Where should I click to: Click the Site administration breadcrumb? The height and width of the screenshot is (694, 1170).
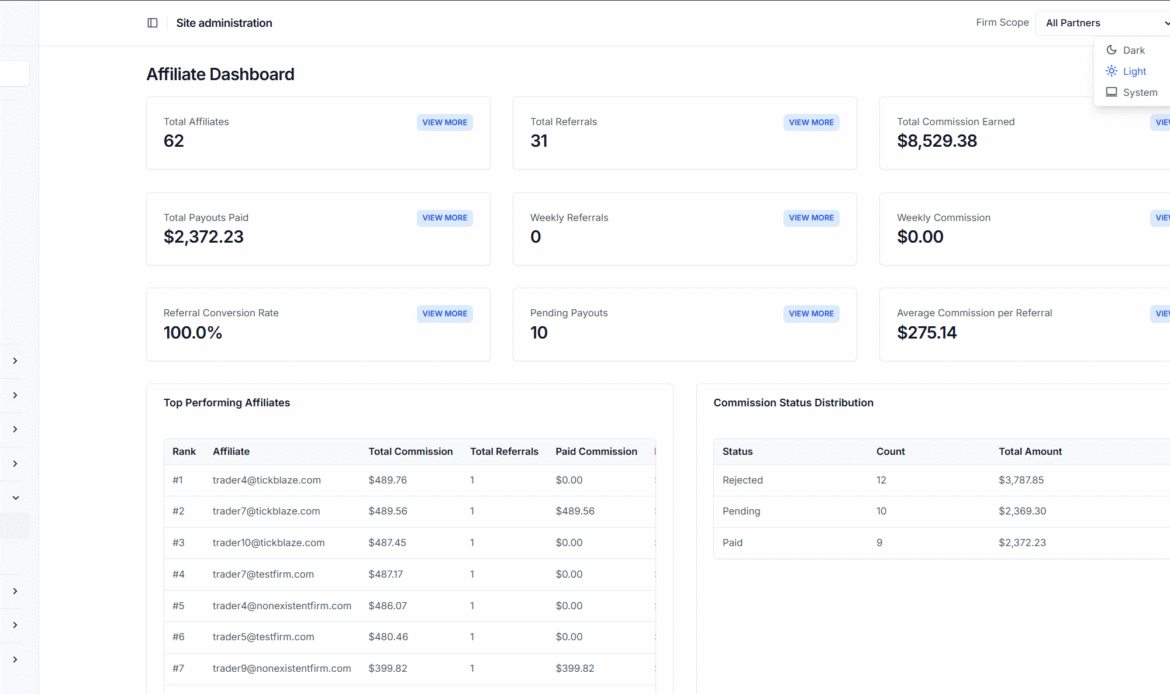click(224, 23)
